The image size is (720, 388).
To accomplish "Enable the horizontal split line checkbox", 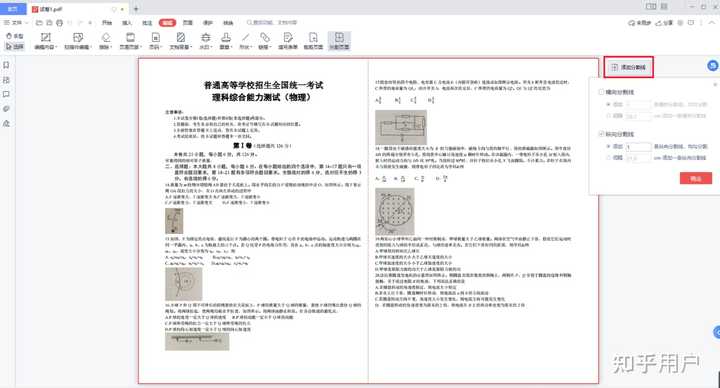I will [x=601, y=92].
